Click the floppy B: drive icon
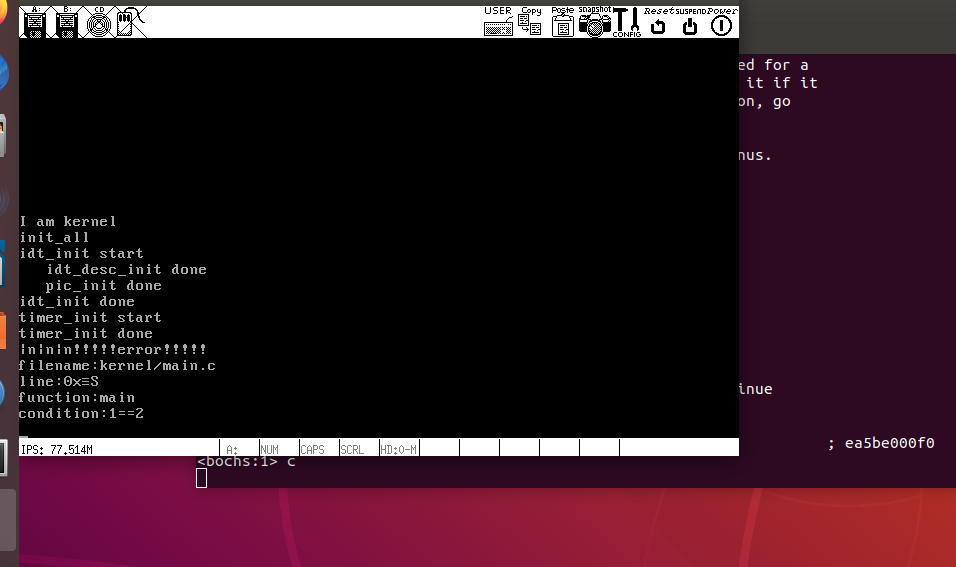Image resolution: width=956 pixels, height=567 pixels. (66, 22)
